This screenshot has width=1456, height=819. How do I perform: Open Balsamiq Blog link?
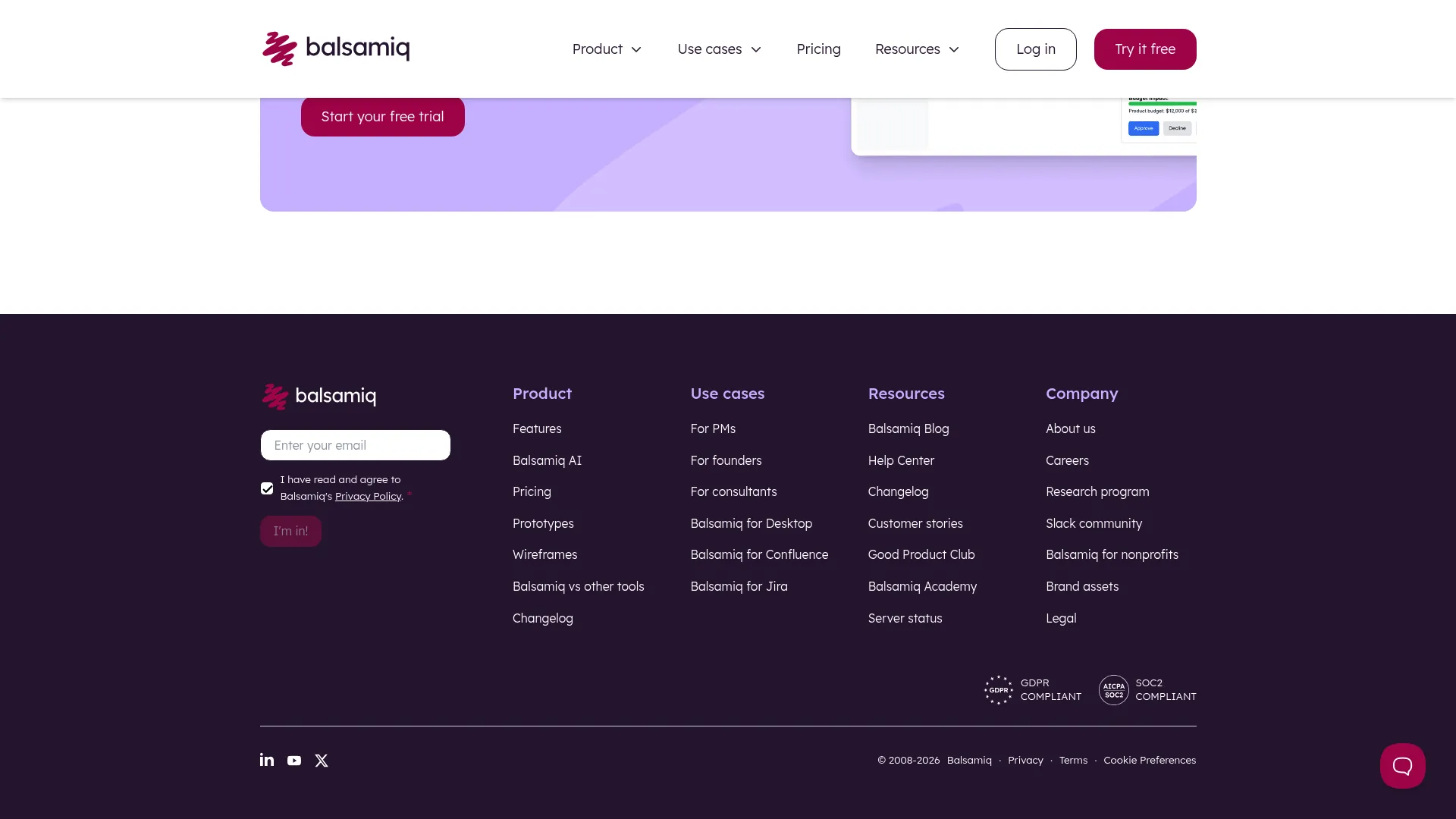(x=908, y=428)
